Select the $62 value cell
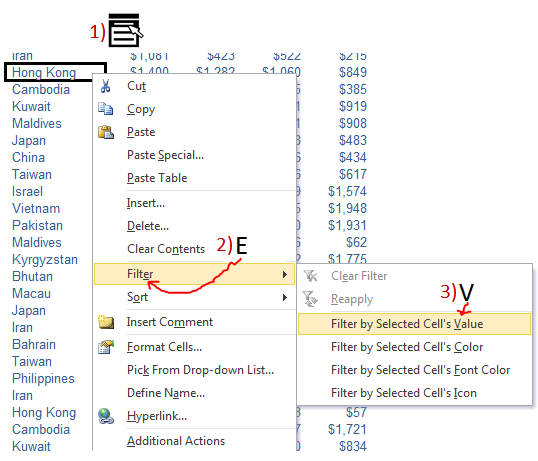The image size is (538, 461). (x=356, y=243)
